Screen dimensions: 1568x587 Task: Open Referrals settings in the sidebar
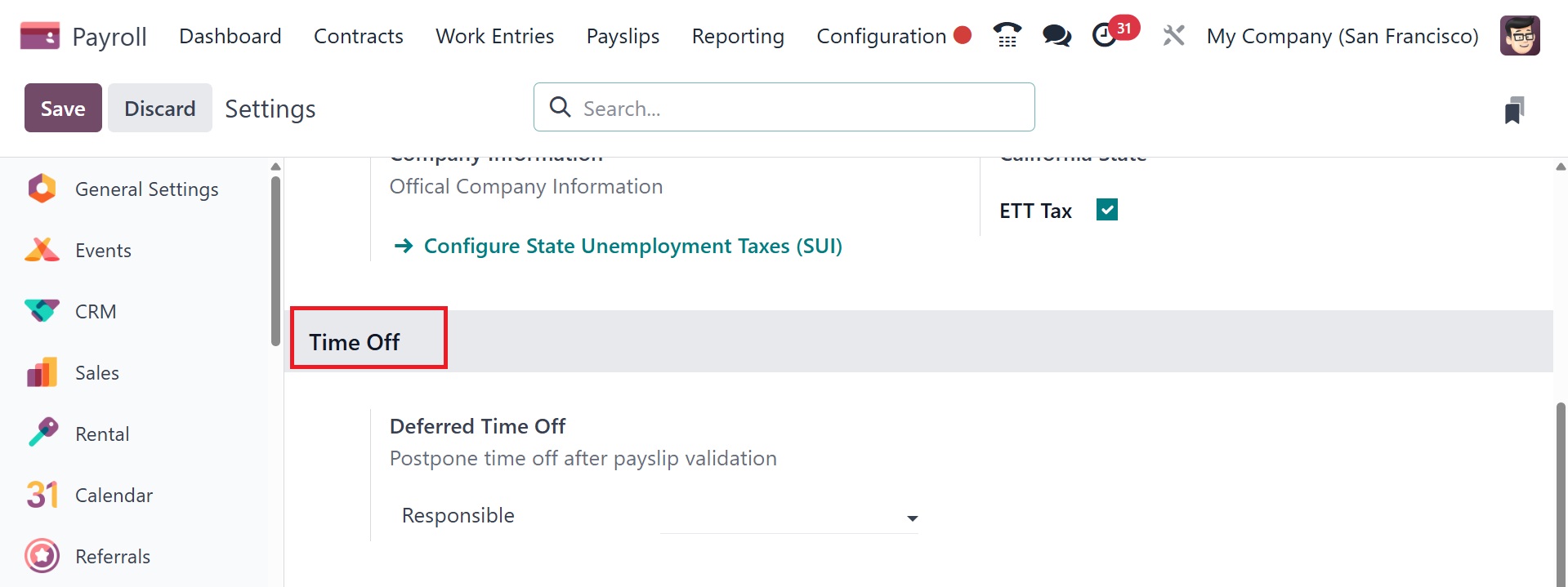[112, 557]
